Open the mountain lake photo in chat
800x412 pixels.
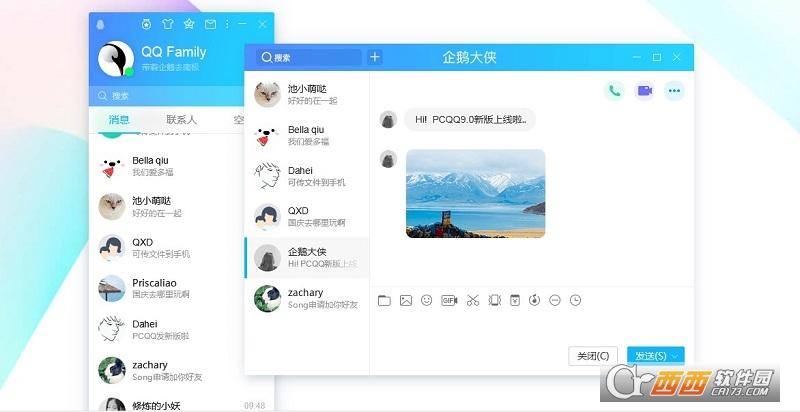coord(475,193)
